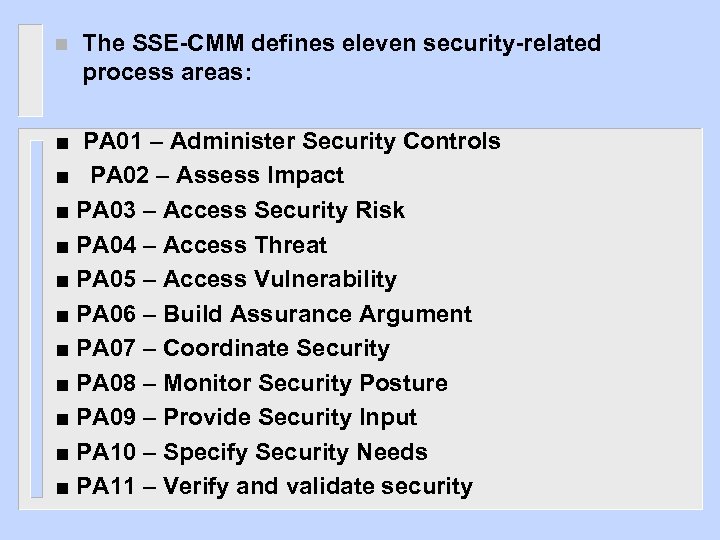720x540 pixels.
Task: Click the bullet beside the SSE-CMM title
Action: pos(62,44)
